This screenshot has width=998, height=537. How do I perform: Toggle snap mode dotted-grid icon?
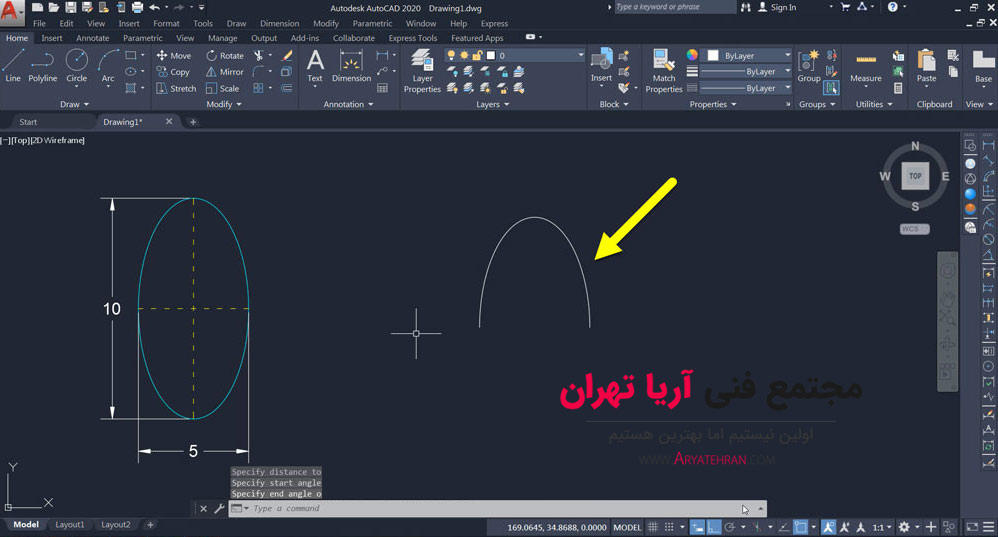click(669, 527)
